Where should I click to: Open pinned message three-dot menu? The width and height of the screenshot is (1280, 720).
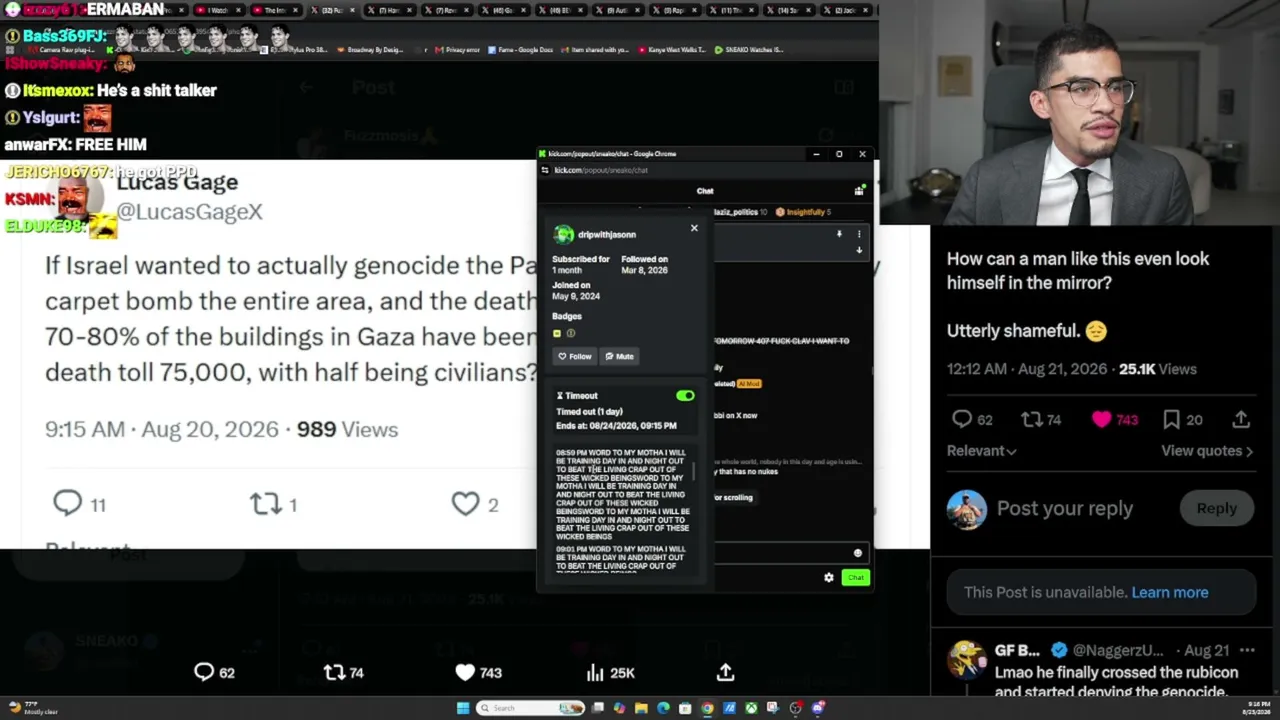click(x=859, y=234)
